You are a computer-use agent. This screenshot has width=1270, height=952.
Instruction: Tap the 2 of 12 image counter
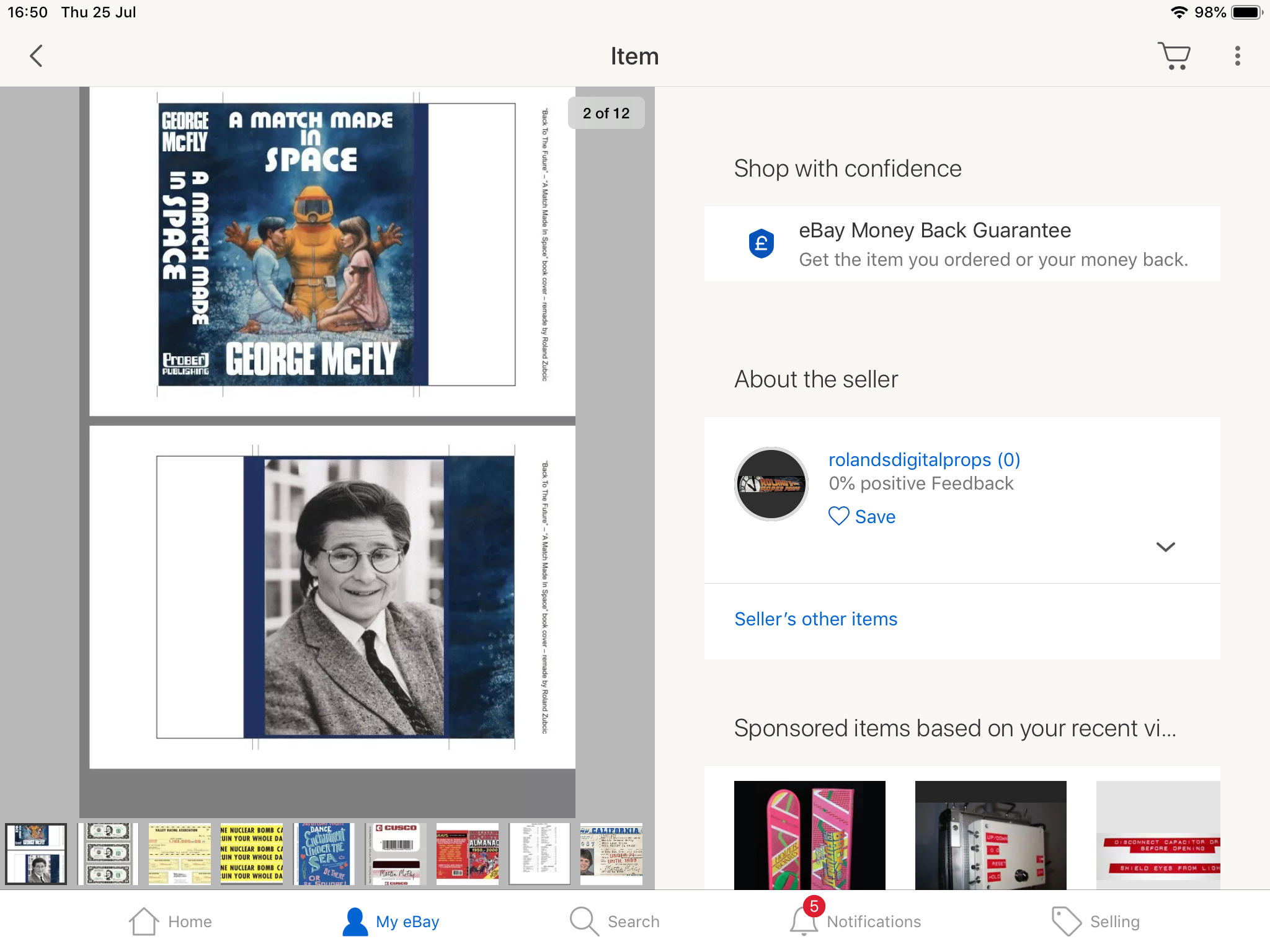tap(606, 113)
